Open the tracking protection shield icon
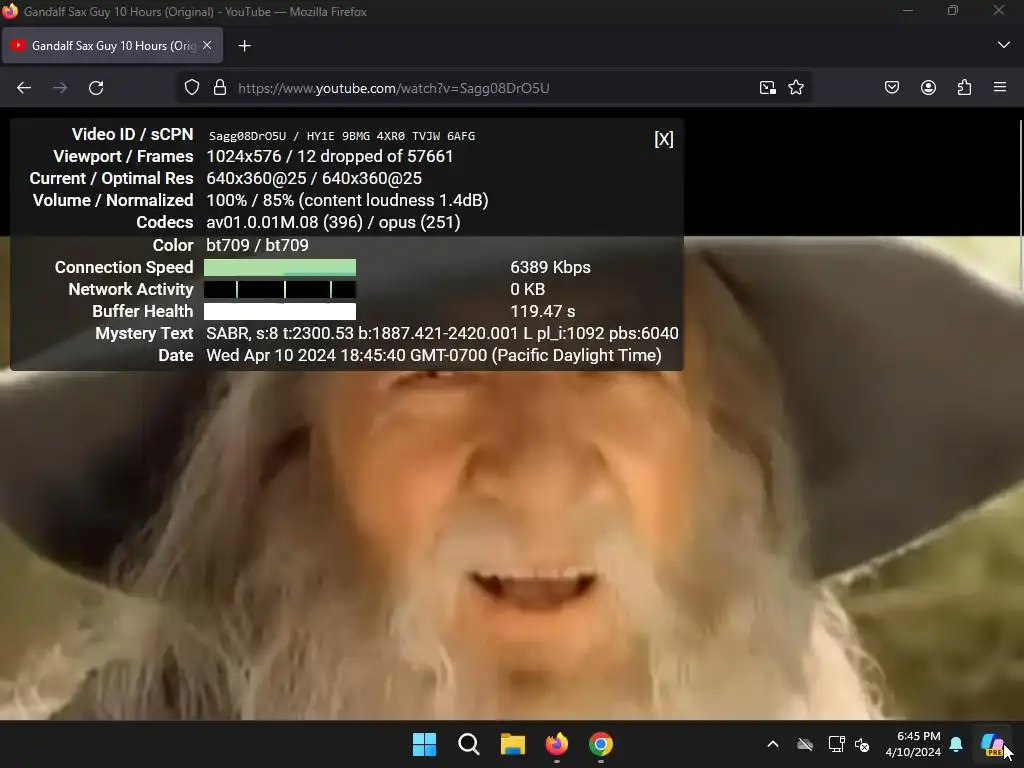 [x=191, y=88]
